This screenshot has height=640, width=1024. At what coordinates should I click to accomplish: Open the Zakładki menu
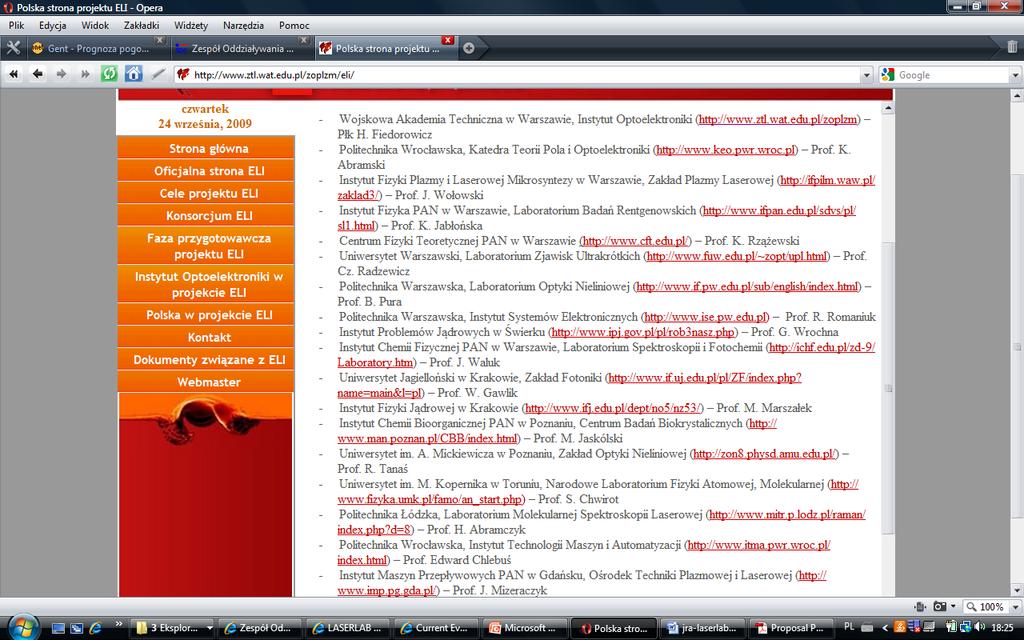pyautogui.click(x=141, y=25)
